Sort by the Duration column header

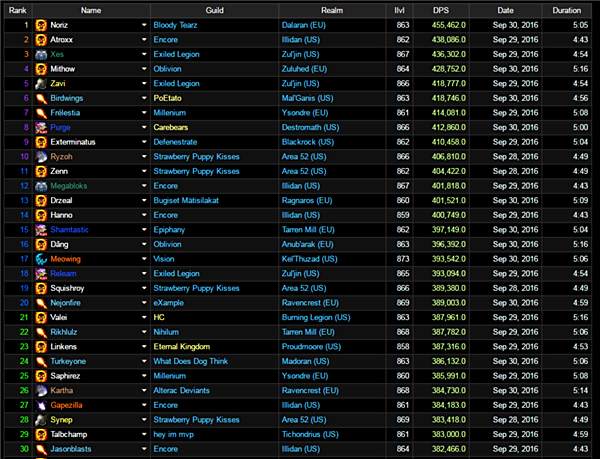point(567,10)
